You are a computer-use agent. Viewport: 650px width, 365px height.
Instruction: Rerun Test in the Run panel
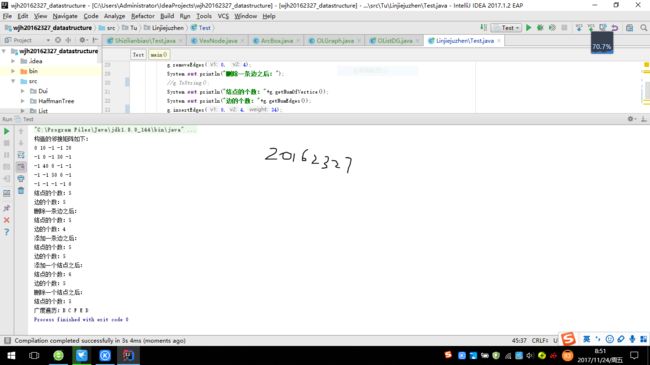(7, 131)
